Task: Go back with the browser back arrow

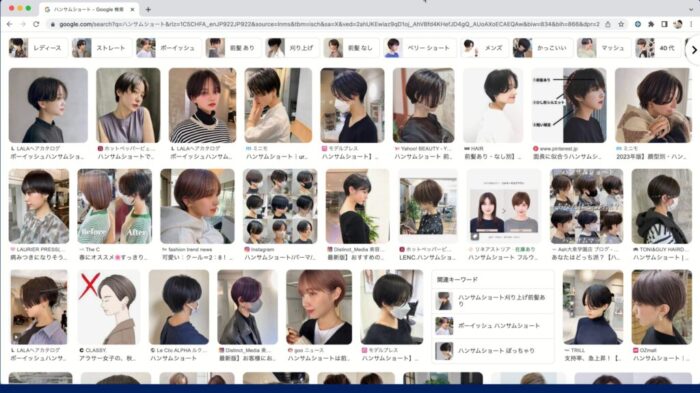Action: tap(10, 24)
